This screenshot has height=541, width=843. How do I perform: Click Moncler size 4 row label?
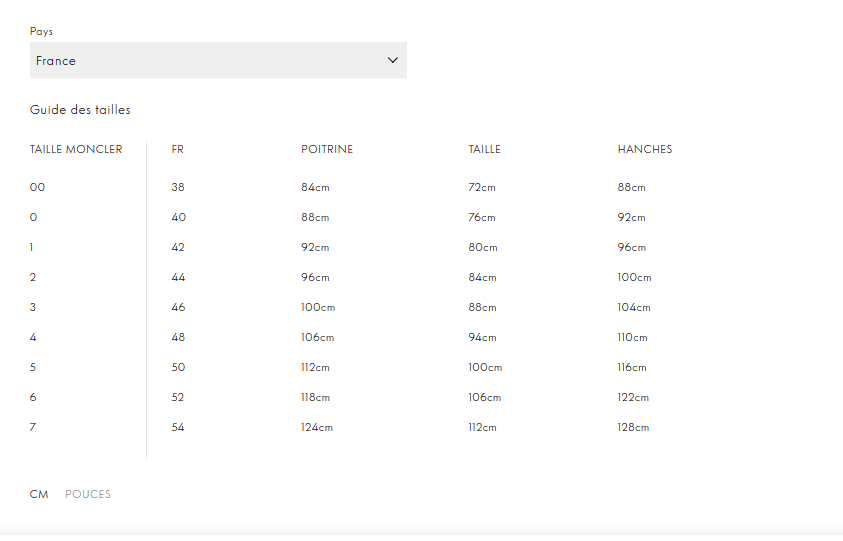[x=33, y=337]
